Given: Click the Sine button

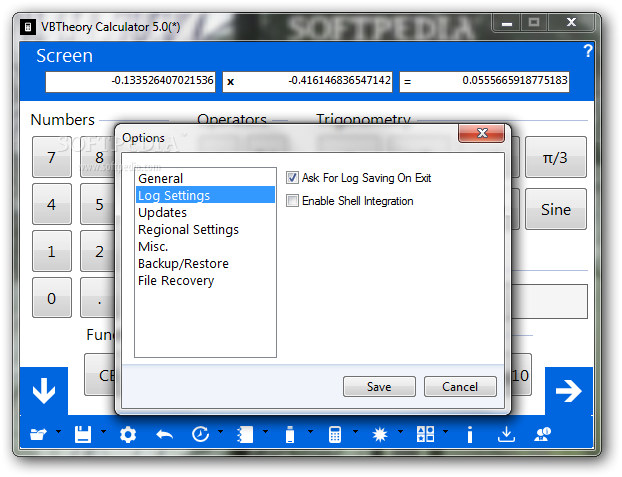Looking at the screenshot, I should tap(556, 209).
